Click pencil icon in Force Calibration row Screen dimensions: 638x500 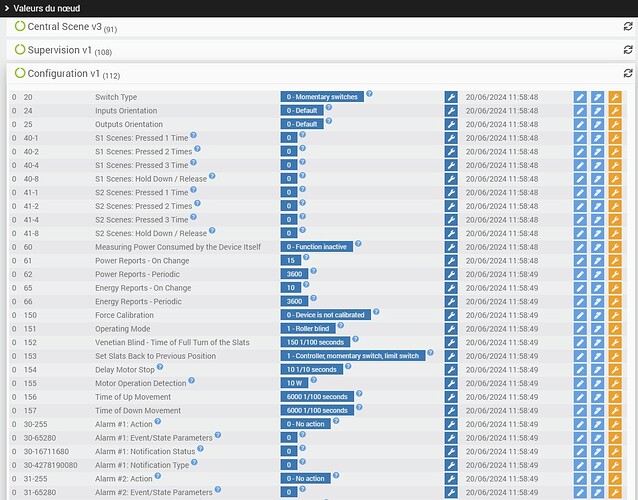pyautogui.click(x=580, y=315)
